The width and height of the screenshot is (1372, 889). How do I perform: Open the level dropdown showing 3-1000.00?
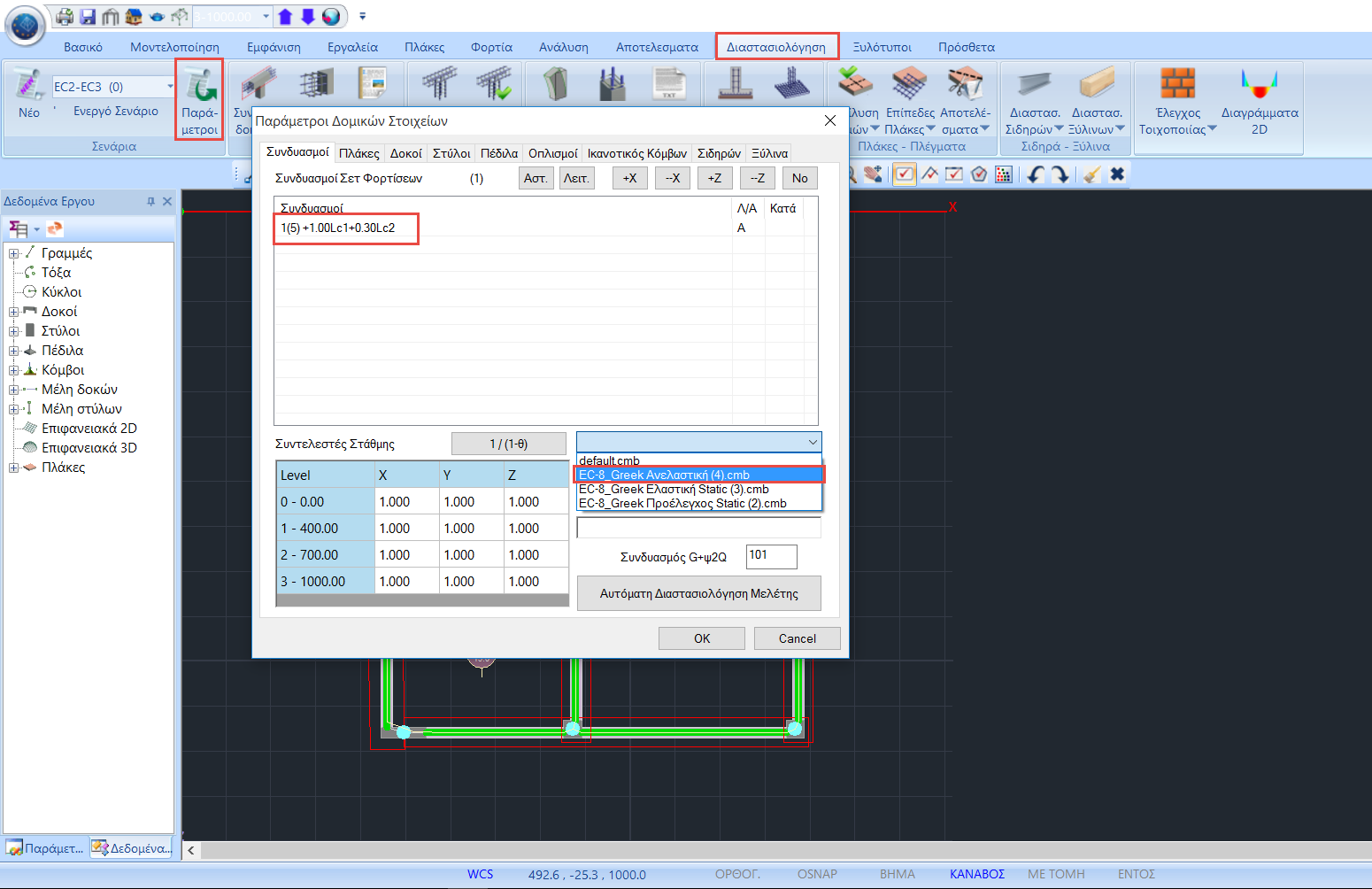click(x=266, y=16)
